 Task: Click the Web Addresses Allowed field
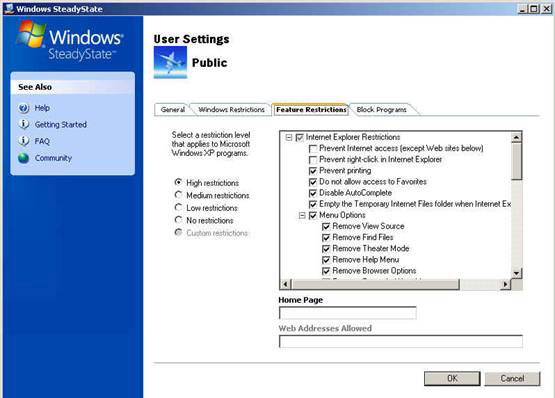401,341
